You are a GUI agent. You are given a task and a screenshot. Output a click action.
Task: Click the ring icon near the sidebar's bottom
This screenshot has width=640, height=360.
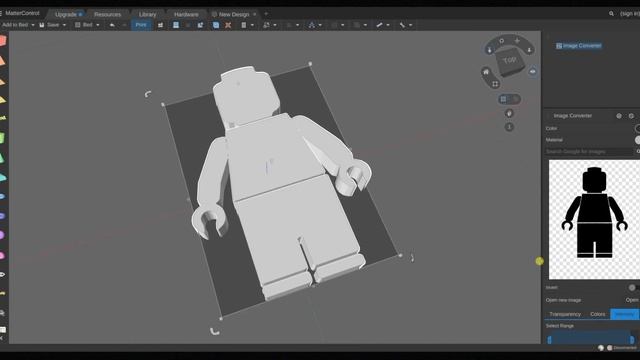[x=2, y=275]
